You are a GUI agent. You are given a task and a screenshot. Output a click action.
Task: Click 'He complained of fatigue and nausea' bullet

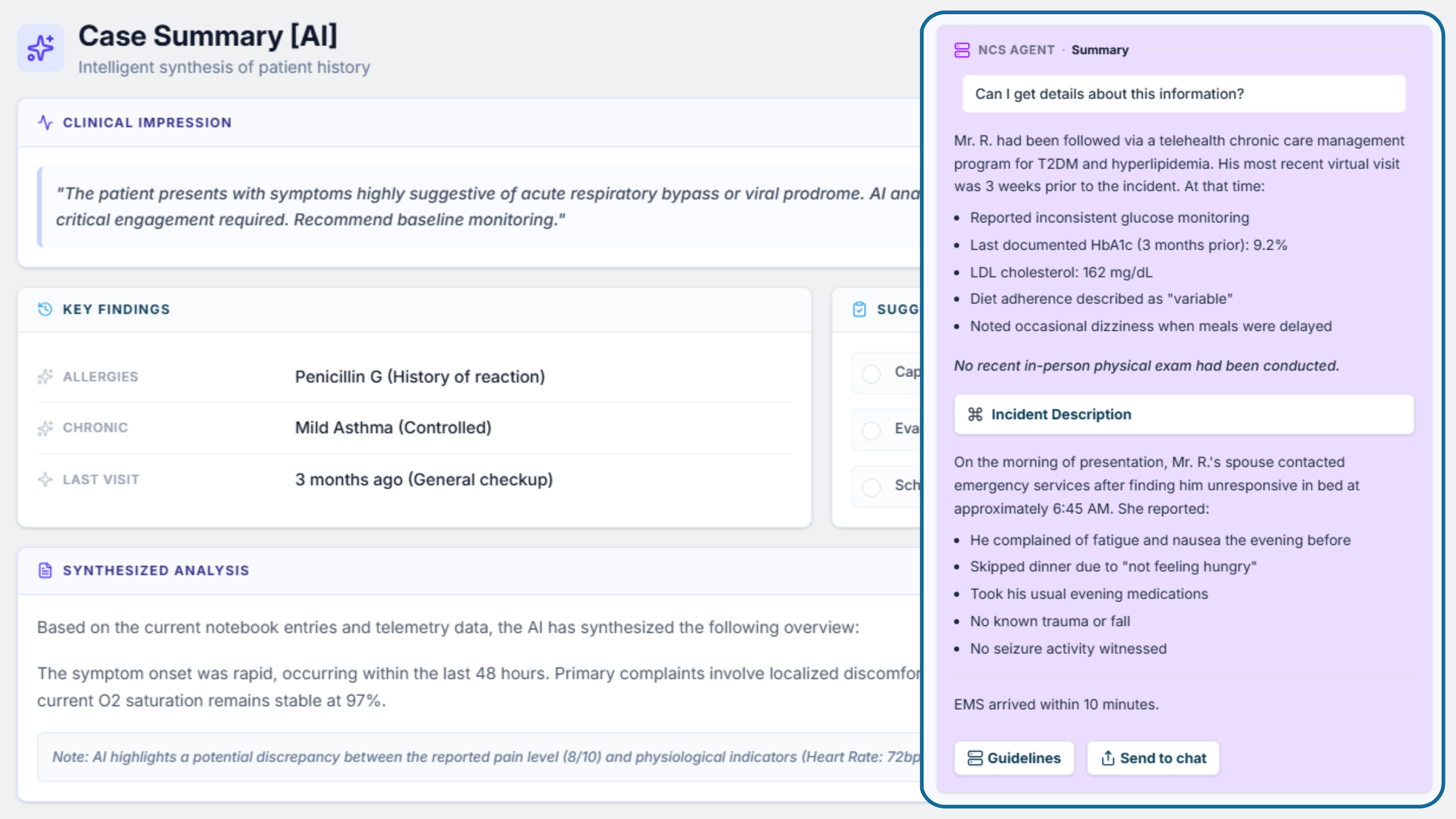(x=1160, y=540)
